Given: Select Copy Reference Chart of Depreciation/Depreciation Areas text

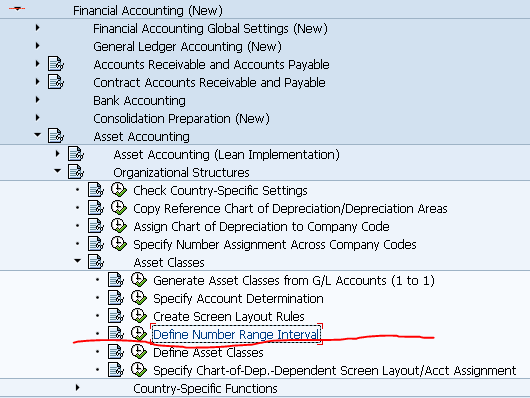Looking at the screenshot, I should coord(290,208).
